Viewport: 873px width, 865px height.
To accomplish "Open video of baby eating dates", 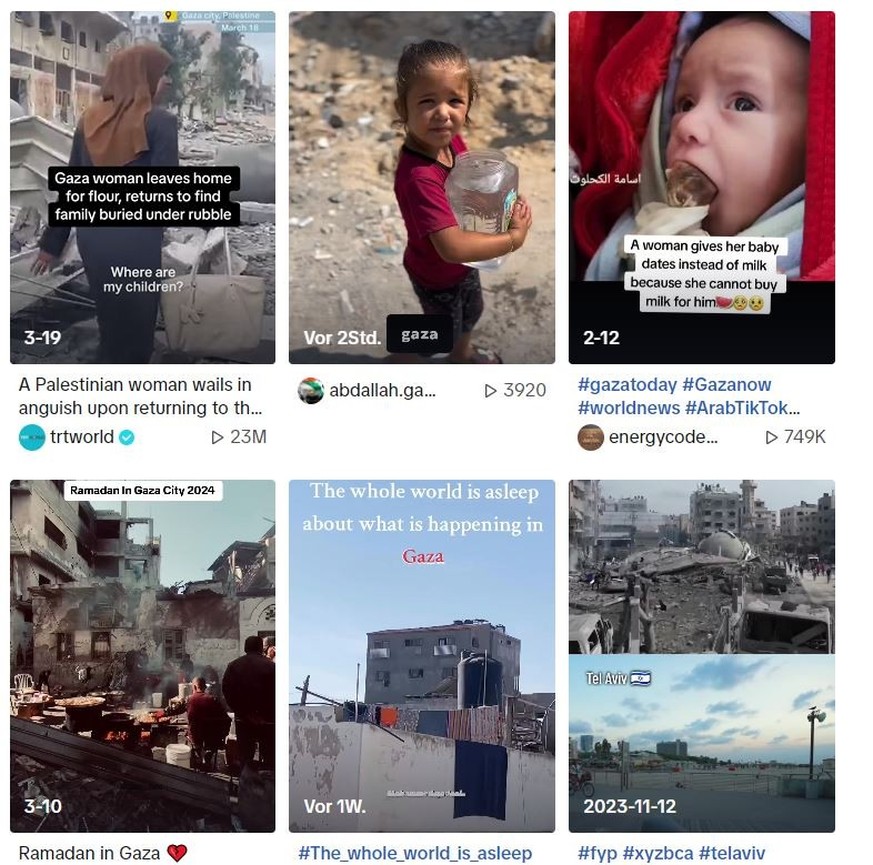I will (x=702, y=188).
